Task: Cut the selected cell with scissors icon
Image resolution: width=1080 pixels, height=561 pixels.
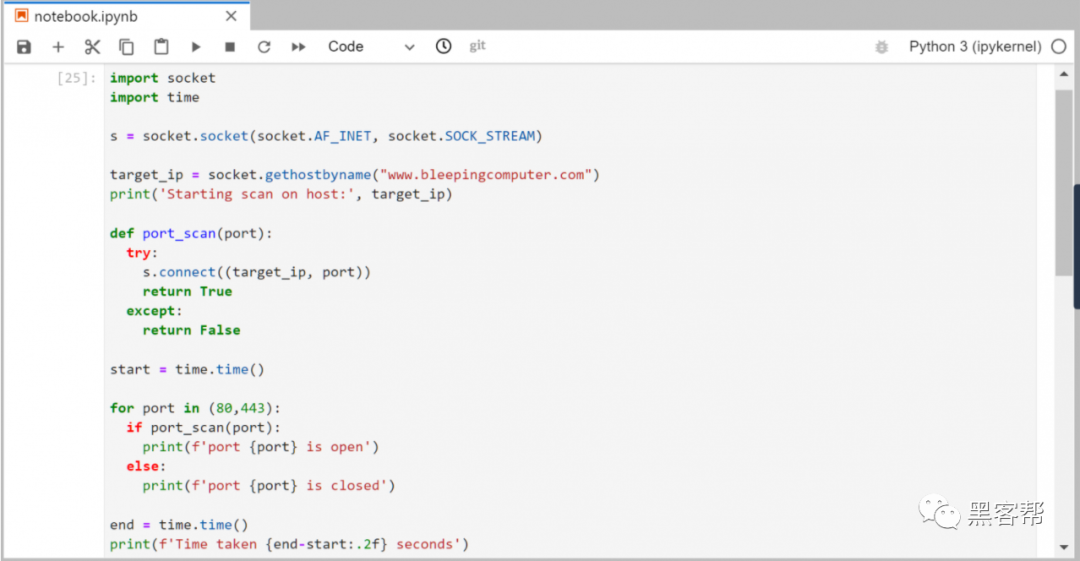Action: pos(92,47)
